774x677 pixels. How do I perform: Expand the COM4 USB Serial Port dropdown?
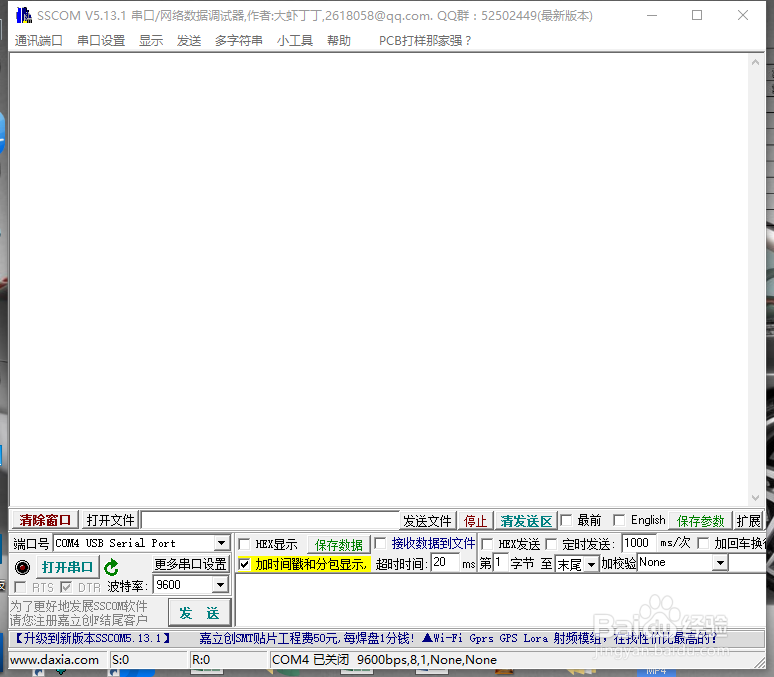pyautogui.click(x=222, y=543)
